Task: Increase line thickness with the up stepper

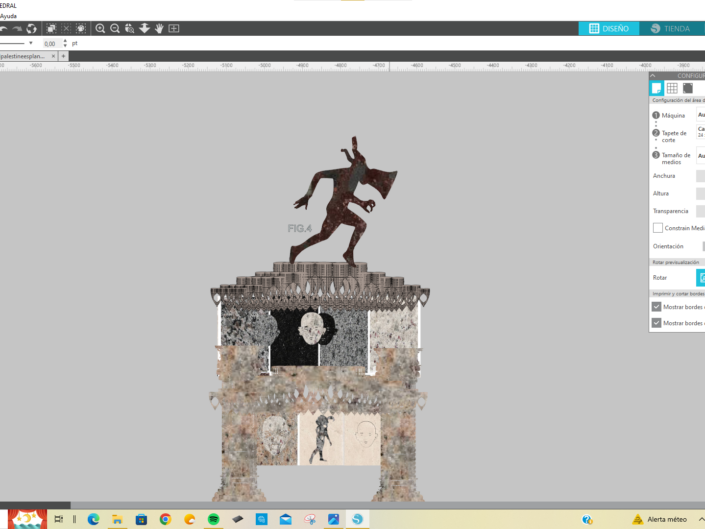Action: [x=65, y=41]
